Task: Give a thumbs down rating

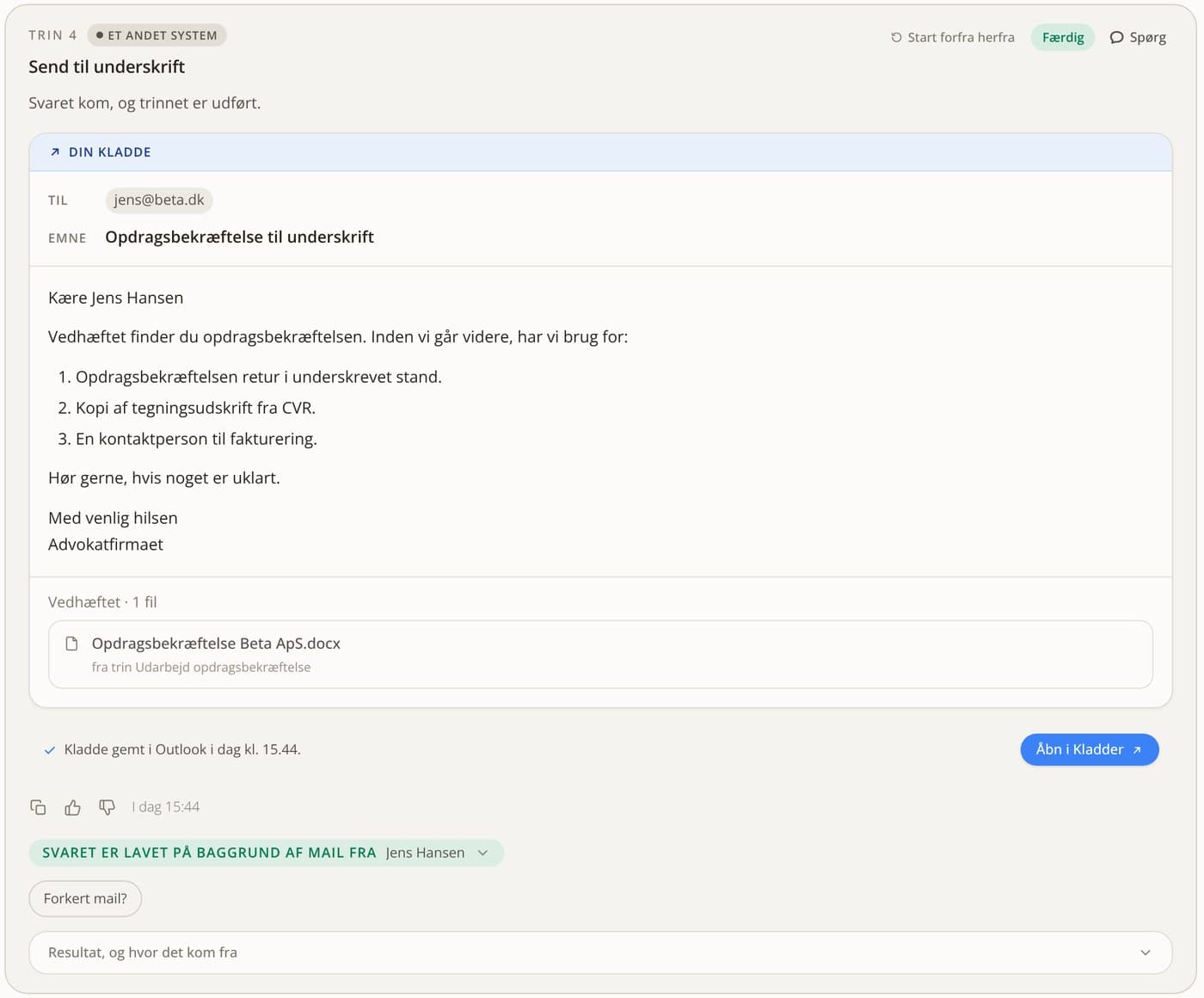Action: 107,807
